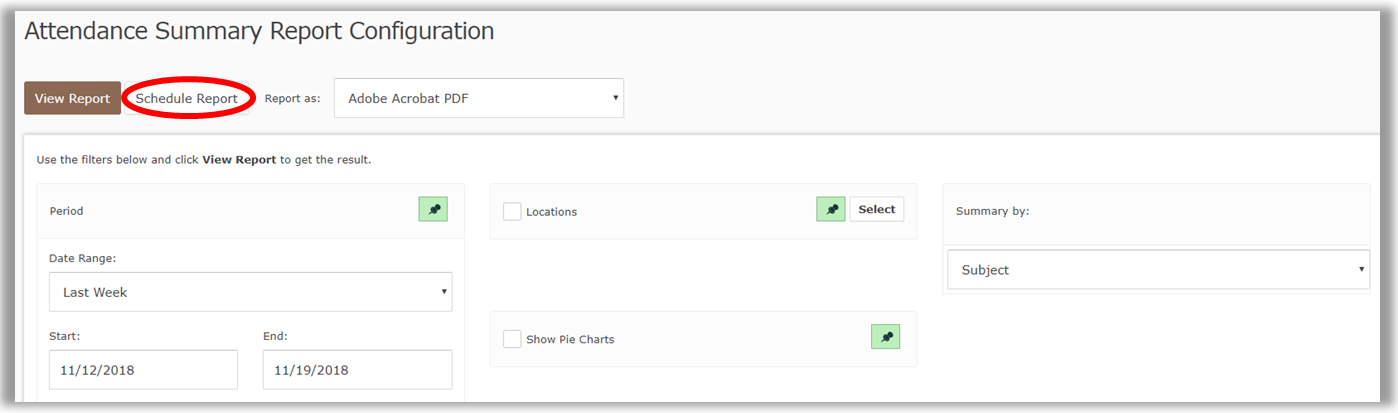This screenshot has height=413, width=1398.
Task: Tick the Show Pie Charts checkbox
Action: [x=512, y=339]
